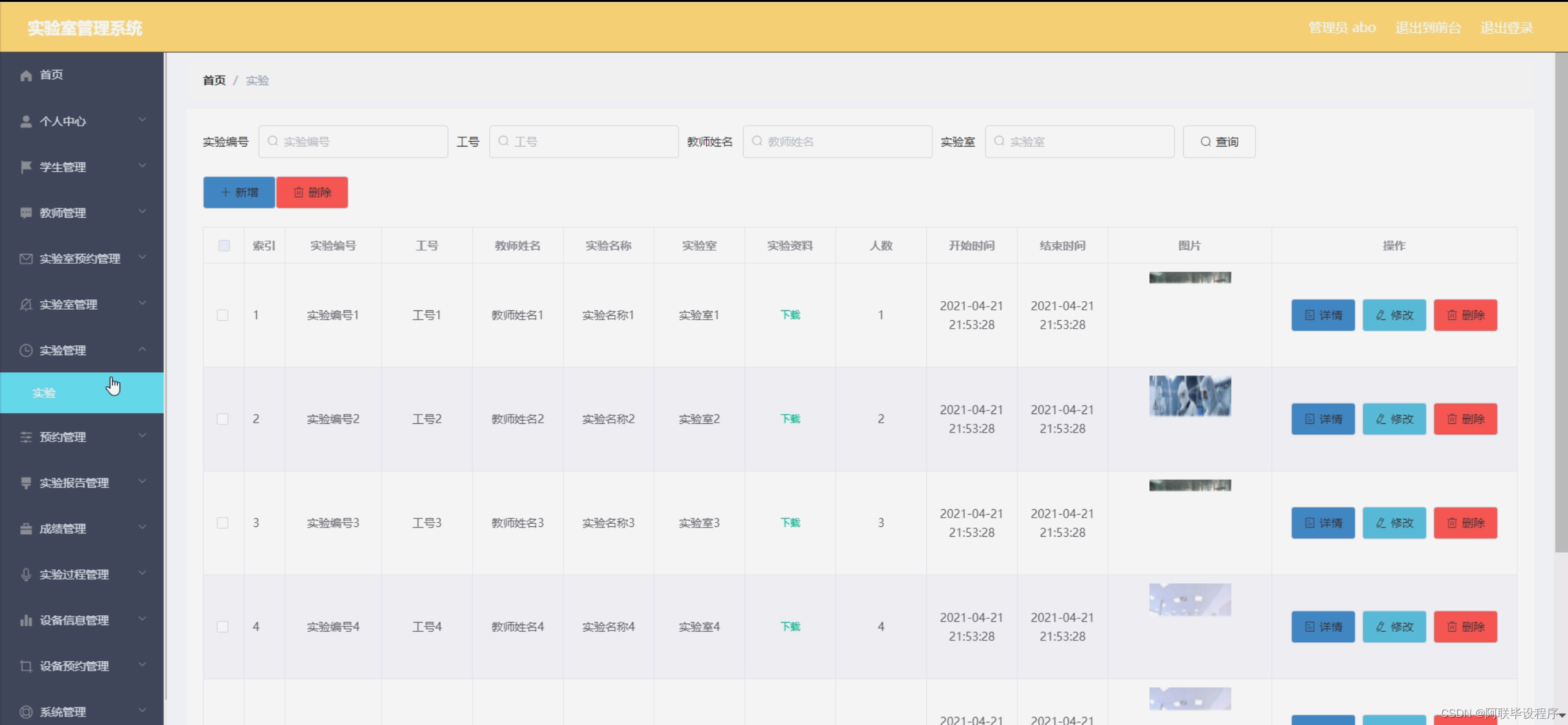Check the checkbox for row 实验编号1
The height and width of the screenshot is (725, 1568).
tap(223, 315)
